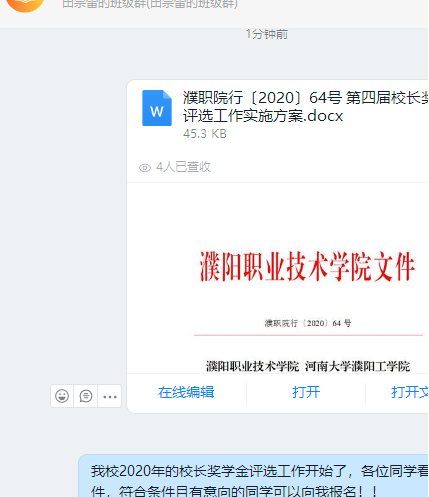Click the 河南大学濮阳工学院 line in preview
Viewport: 429px width, 497px height.
tap(357, 366)
